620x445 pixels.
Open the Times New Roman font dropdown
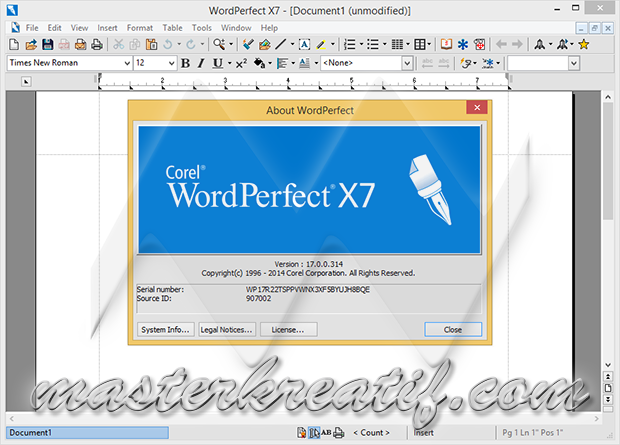point(127,63)
